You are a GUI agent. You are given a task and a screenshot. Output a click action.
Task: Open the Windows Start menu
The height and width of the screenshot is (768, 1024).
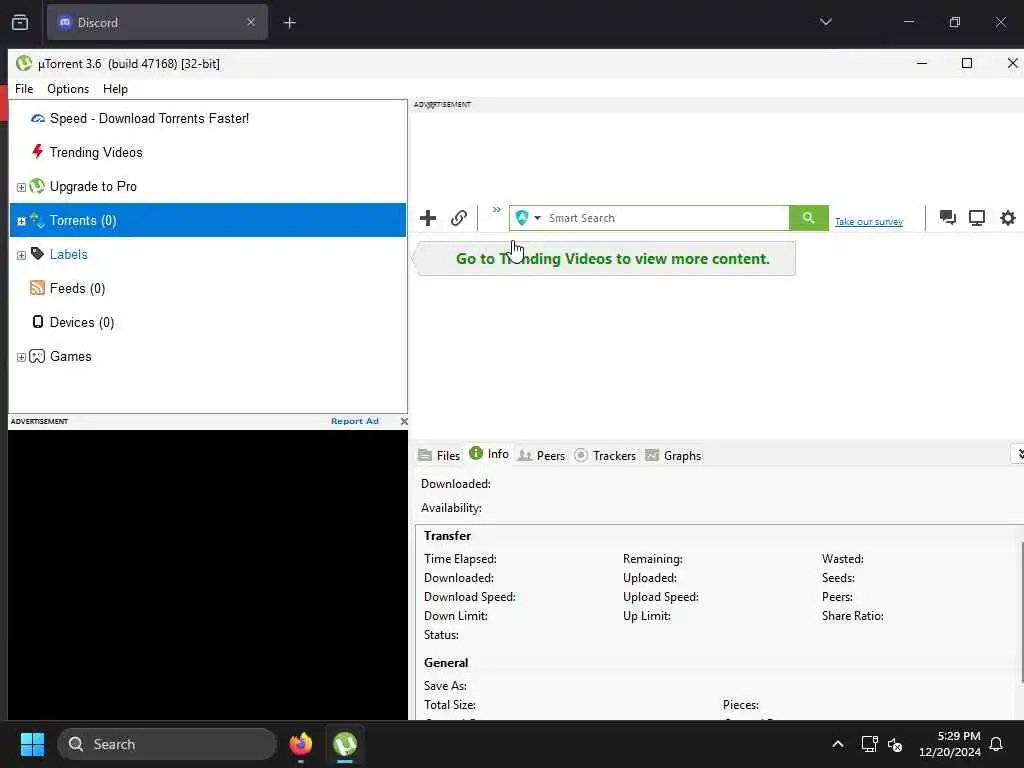32,744
